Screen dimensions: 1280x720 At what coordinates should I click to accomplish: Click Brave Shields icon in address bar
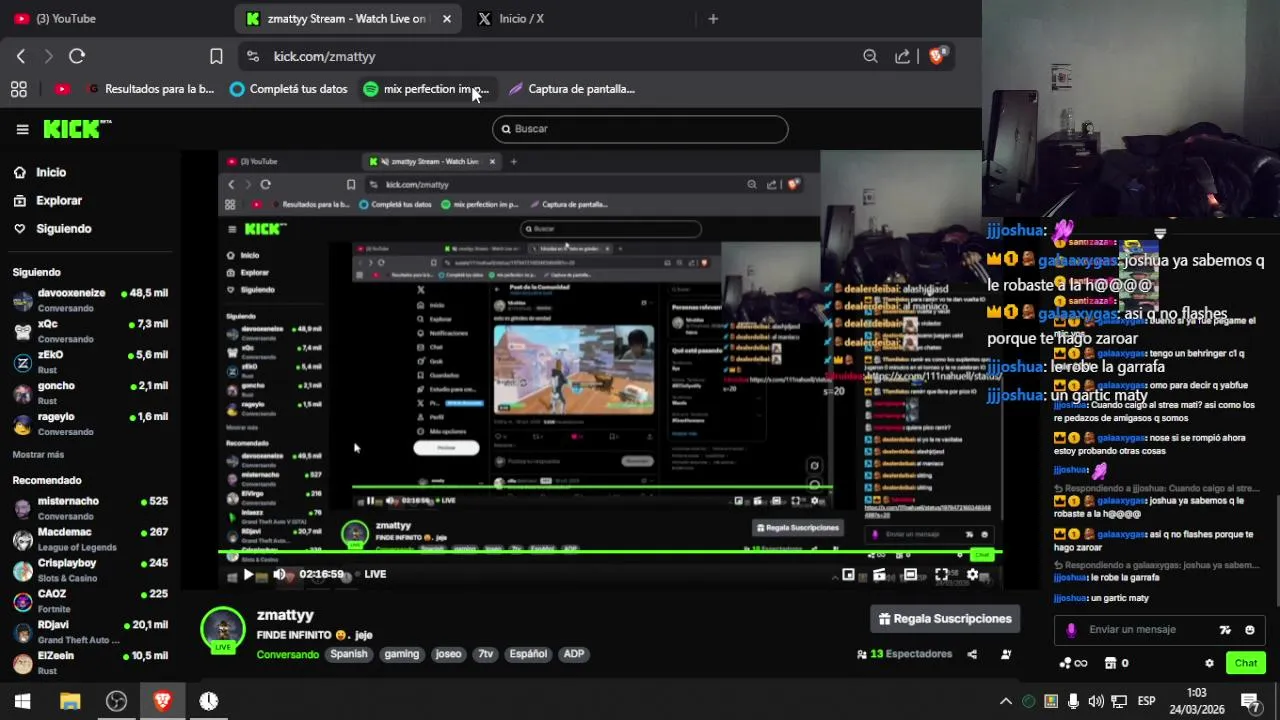coord(937,56)
